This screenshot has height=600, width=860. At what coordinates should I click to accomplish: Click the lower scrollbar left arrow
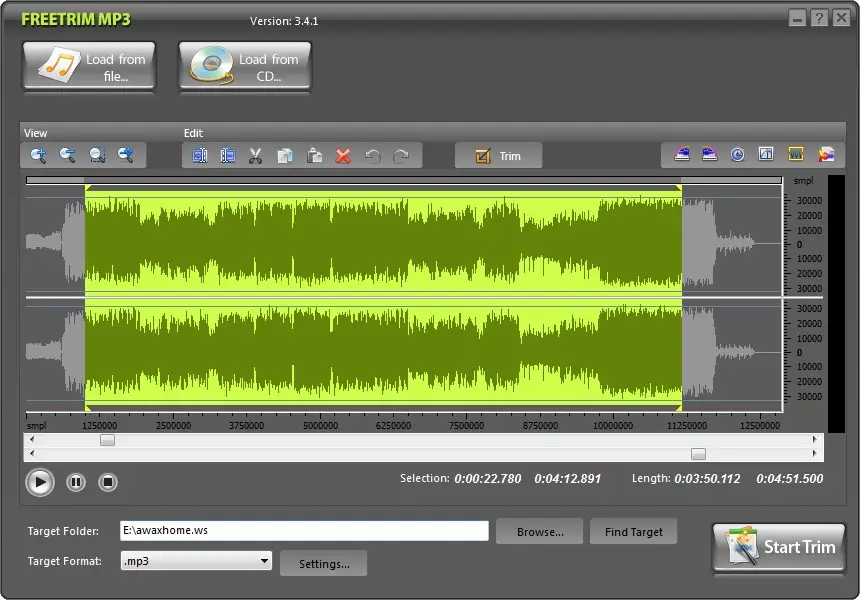pos(31,453)
